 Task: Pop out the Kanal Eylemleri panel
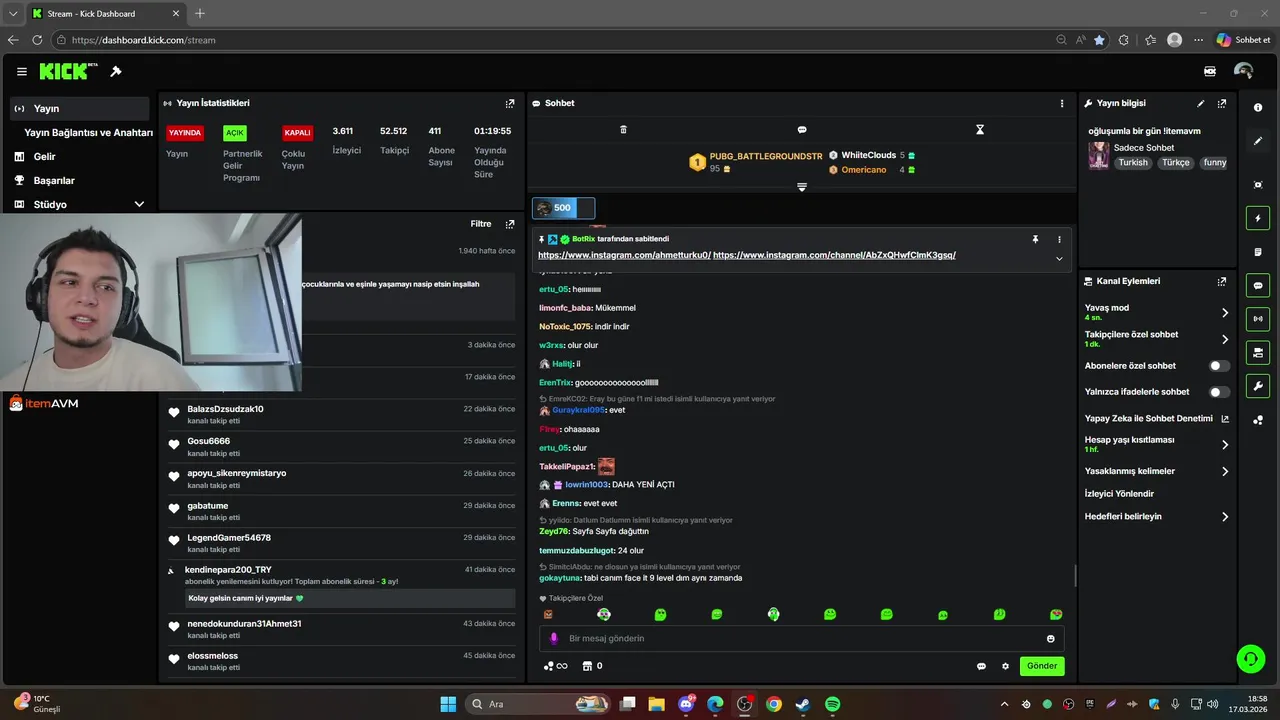(x=1222, y=282)
